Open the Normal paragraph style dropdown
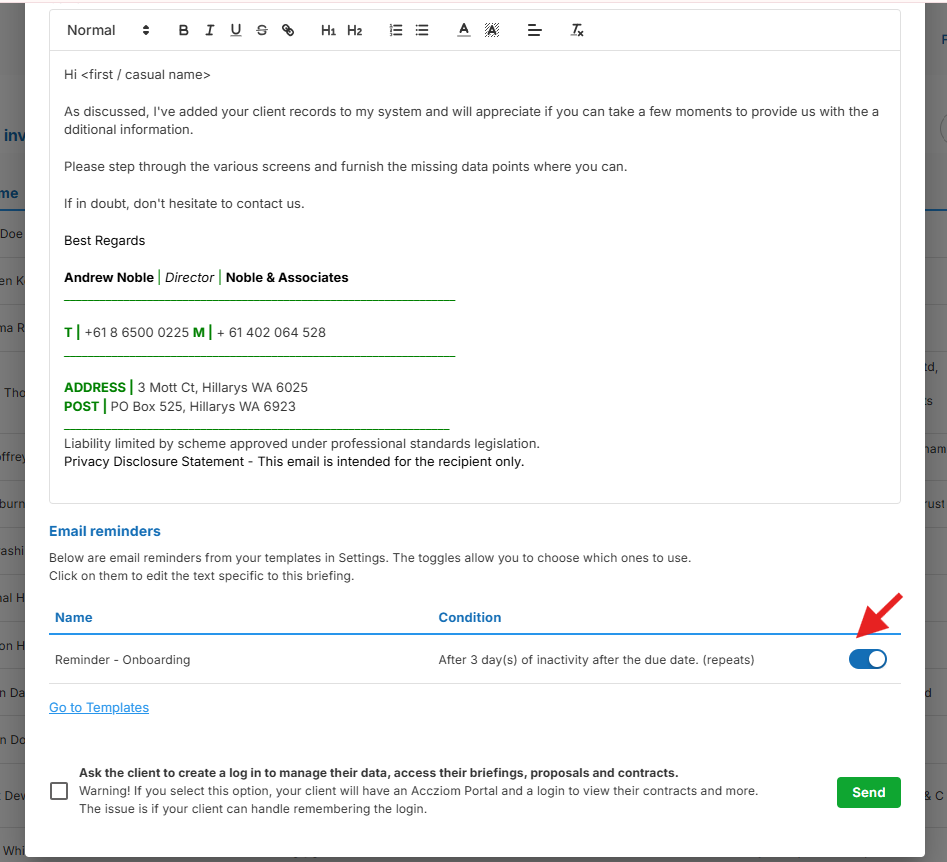 coord(108,30)
